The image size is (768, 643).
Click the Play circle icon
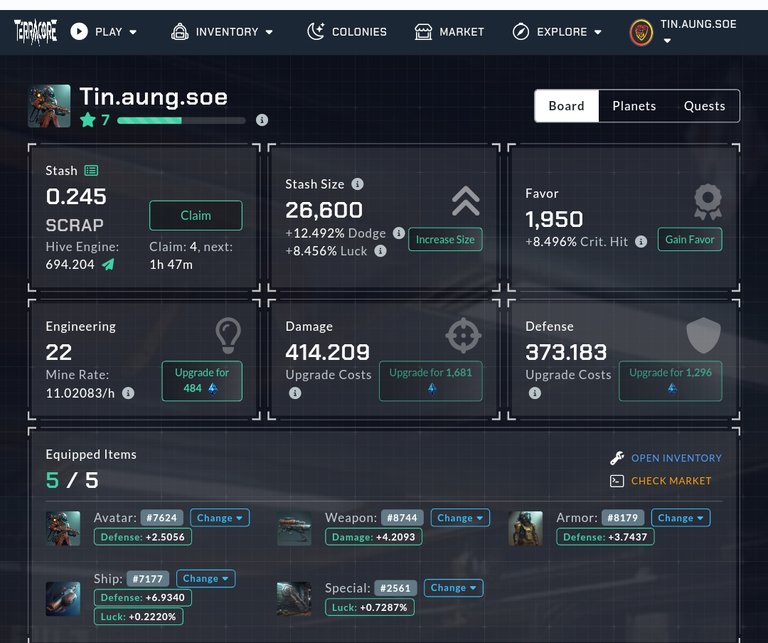click(x=79, y=32)
